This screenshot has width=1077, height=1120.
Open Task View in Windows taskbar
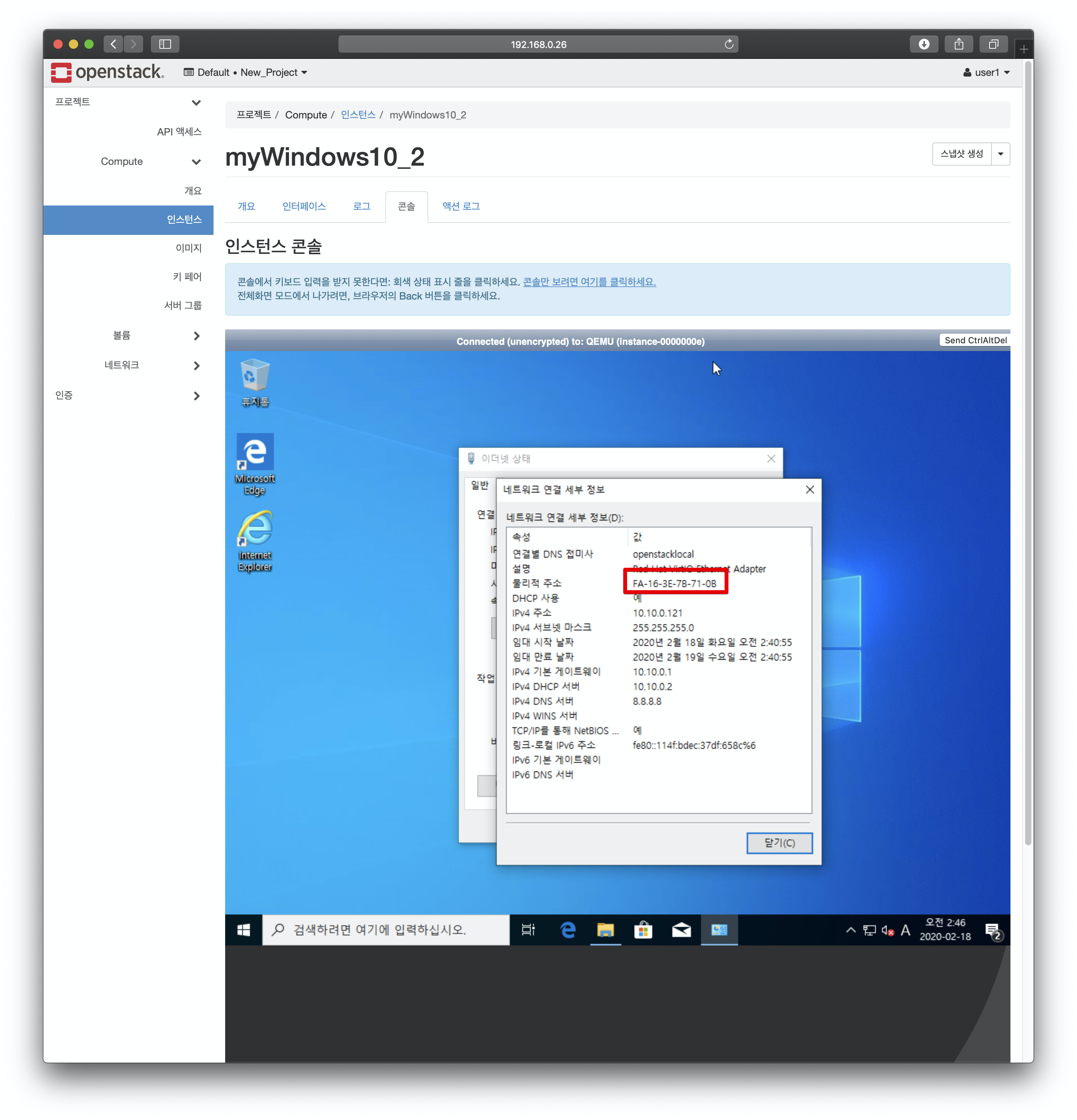[x=528, y=930]
